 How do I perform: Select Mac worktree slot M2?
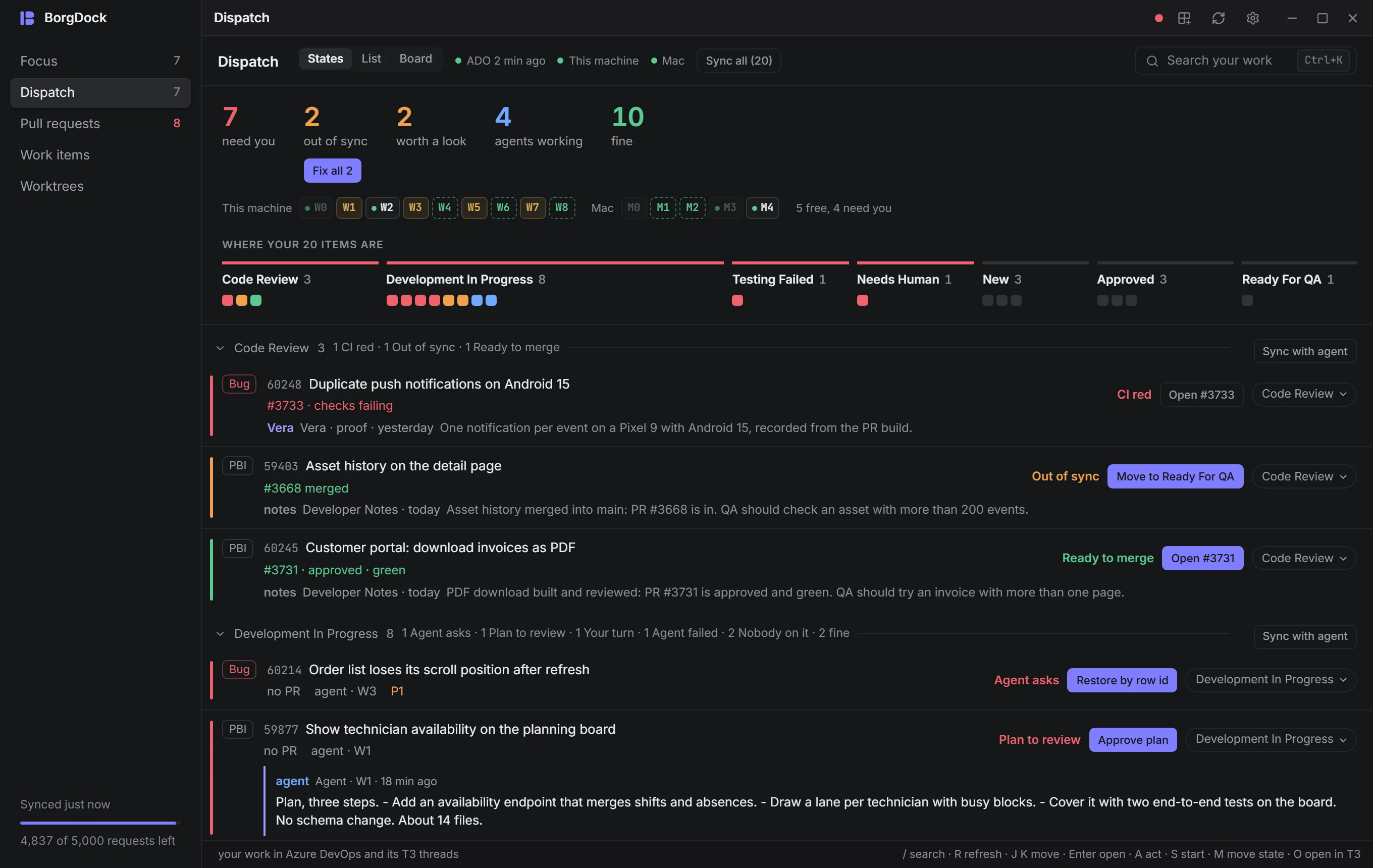pos(692,207)
